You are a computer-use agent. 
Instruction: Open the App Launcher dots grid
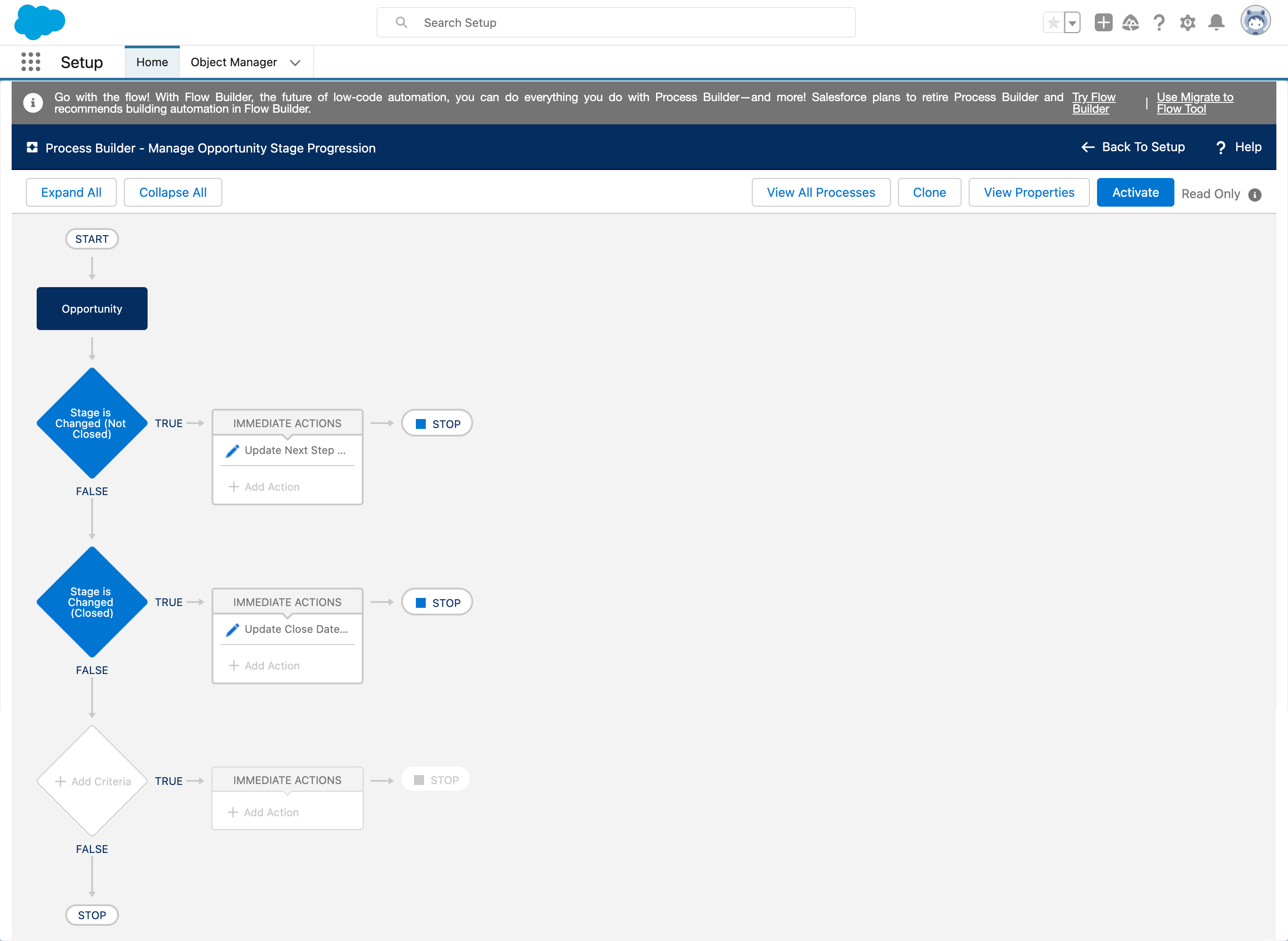tap(31, 62)
